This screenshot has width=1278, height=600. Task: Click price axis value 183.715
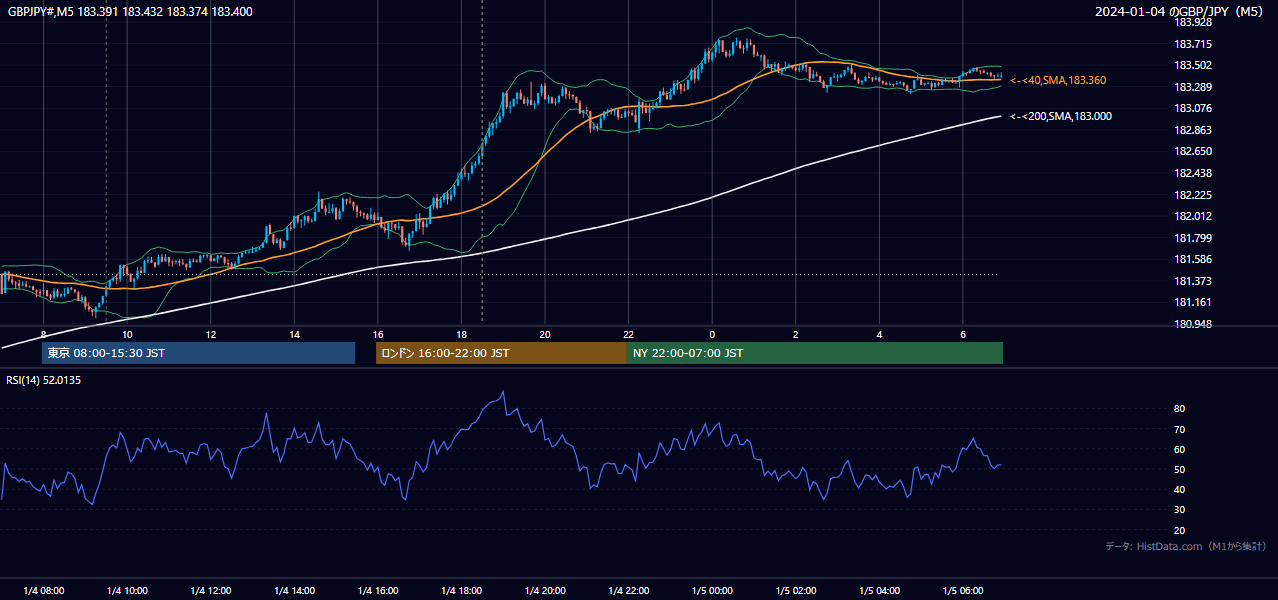pos(1193,44)
